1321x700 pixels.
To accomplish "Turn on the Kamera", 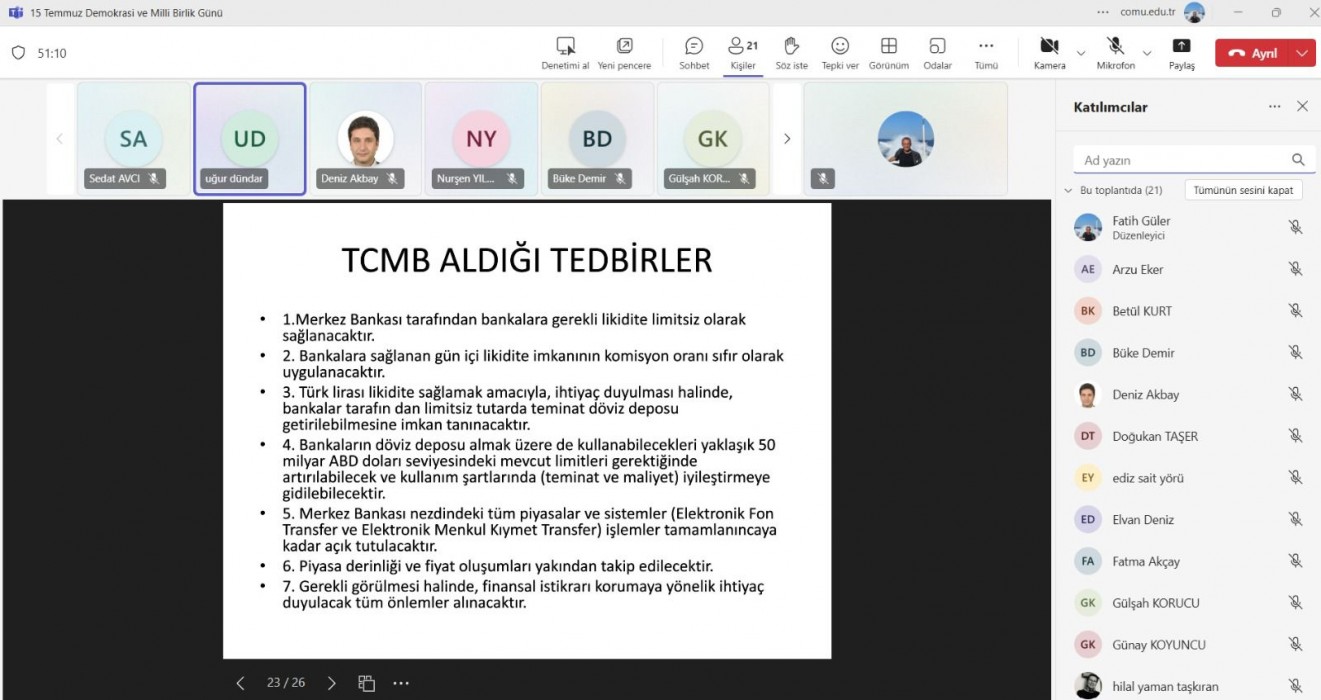I will coord(1049,53).
